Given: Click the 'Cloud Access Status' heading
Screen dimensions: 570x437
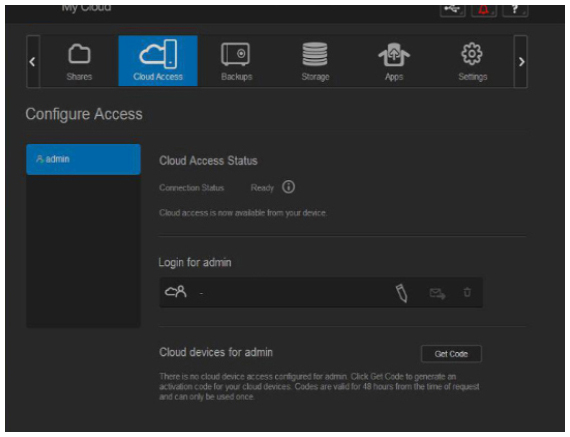Looking at the screenshot, I should 208,161.
